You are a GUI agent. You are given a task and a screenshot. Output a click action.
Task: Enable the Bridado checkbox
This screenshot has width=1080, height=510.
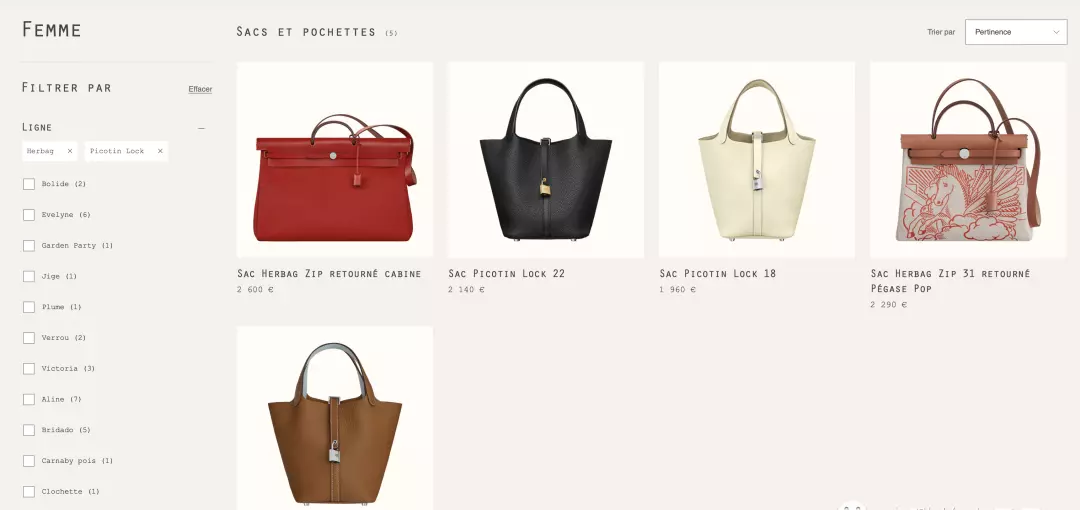[29, 430]
